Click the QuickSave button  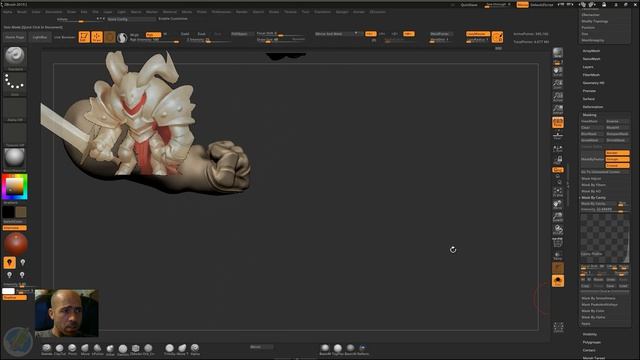click(x=469, y=5)
